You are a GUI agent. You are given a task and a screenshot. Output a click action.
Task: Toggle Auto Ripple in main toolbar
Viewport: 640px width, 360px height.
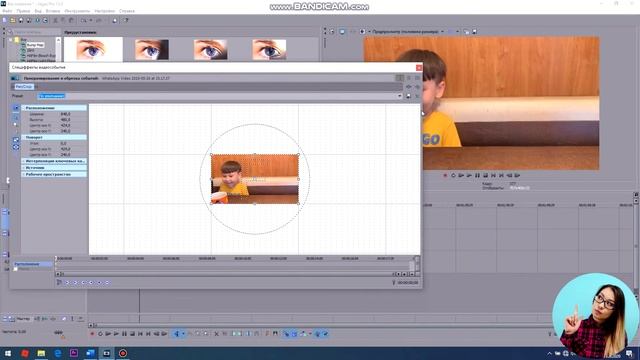(303, 334)
